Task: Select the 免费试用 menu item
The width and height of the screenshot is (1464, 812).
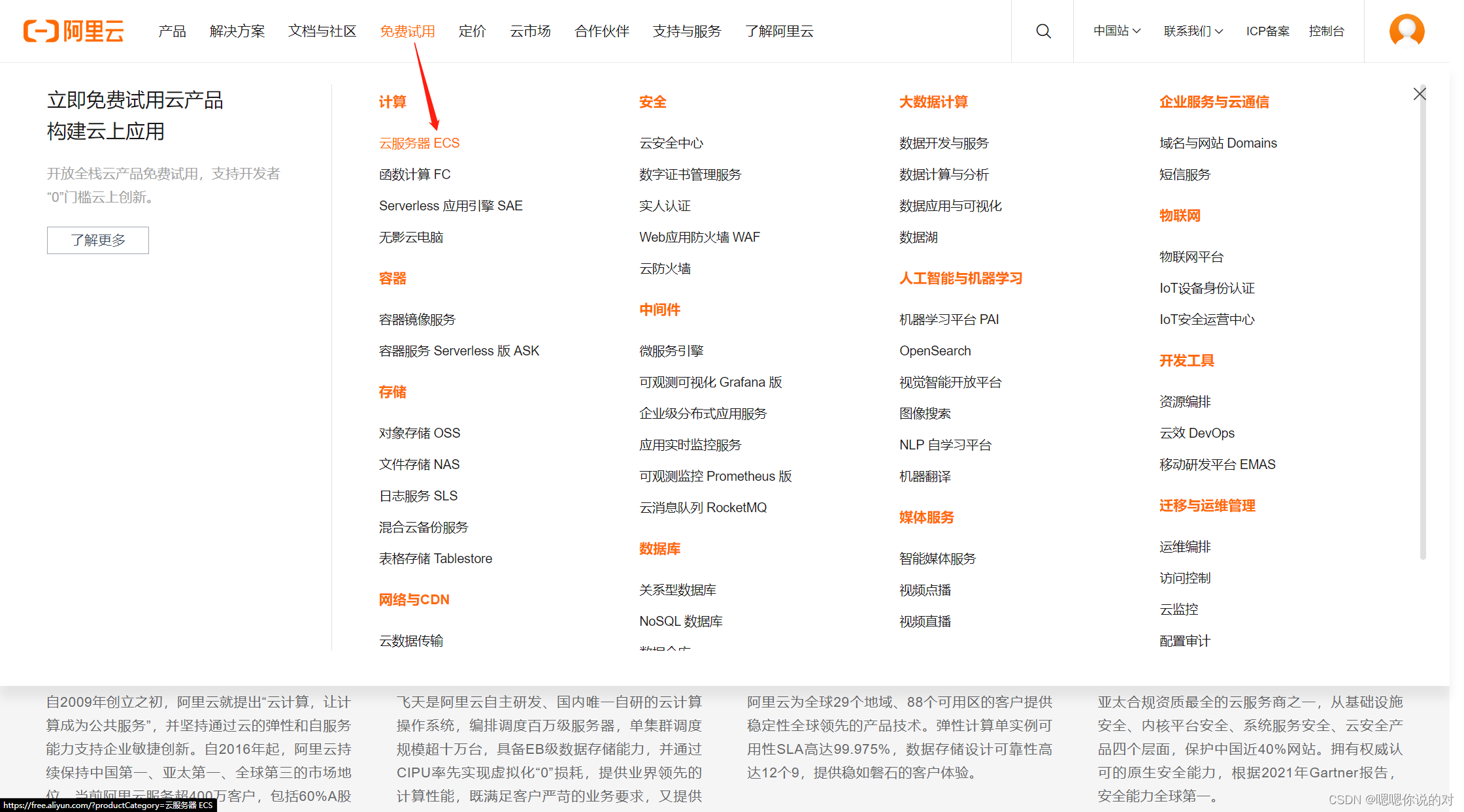Action: [x=407, y=31]
